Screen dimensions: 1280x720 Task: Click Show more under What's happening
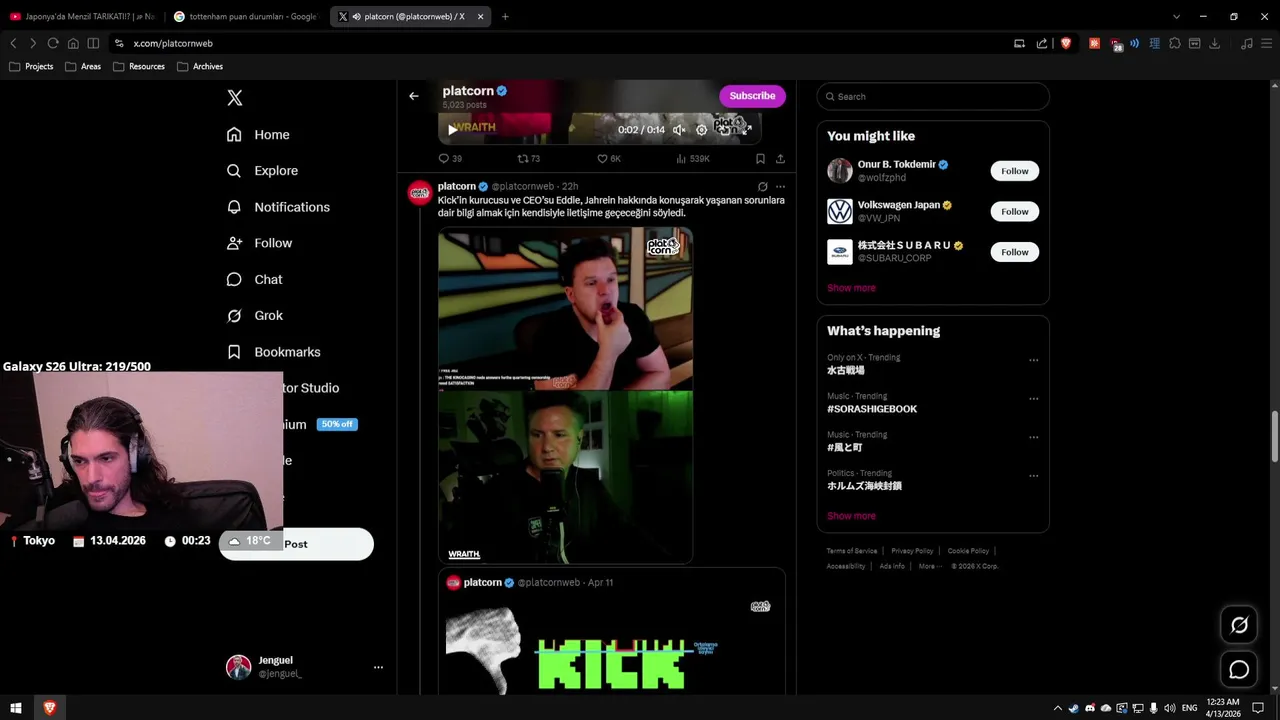(851, 516)
